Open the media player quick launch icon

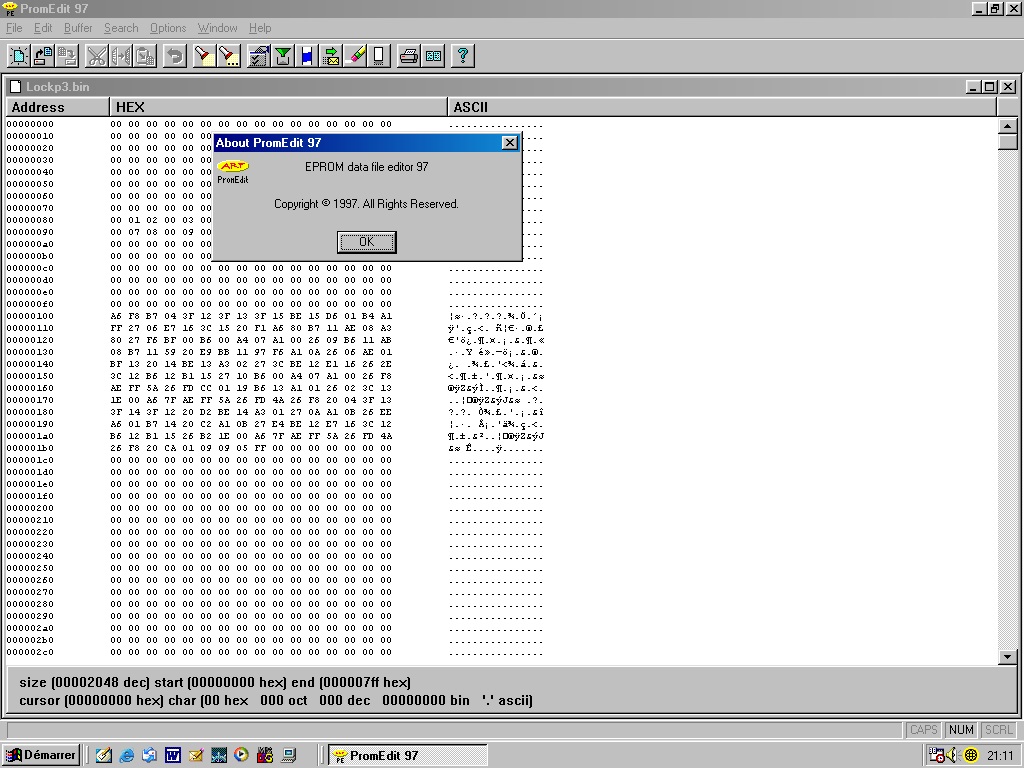241,756
